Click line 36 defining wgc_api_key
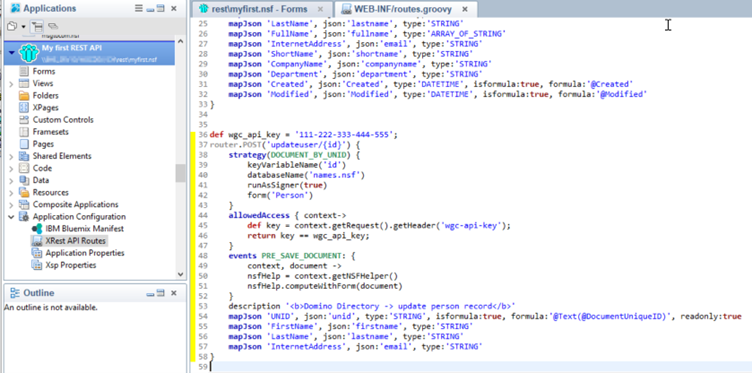 [304, 135]
